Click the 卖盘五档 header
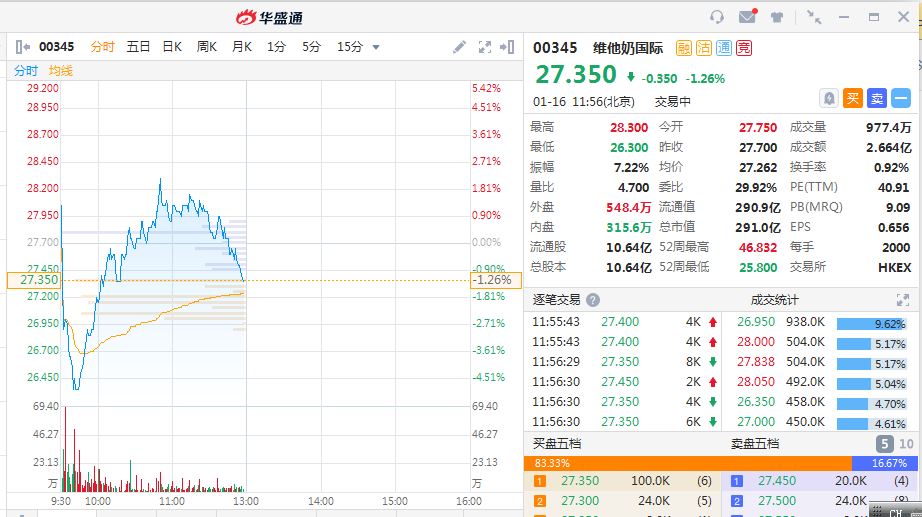 pyautogui.click(x=755, y=443)
